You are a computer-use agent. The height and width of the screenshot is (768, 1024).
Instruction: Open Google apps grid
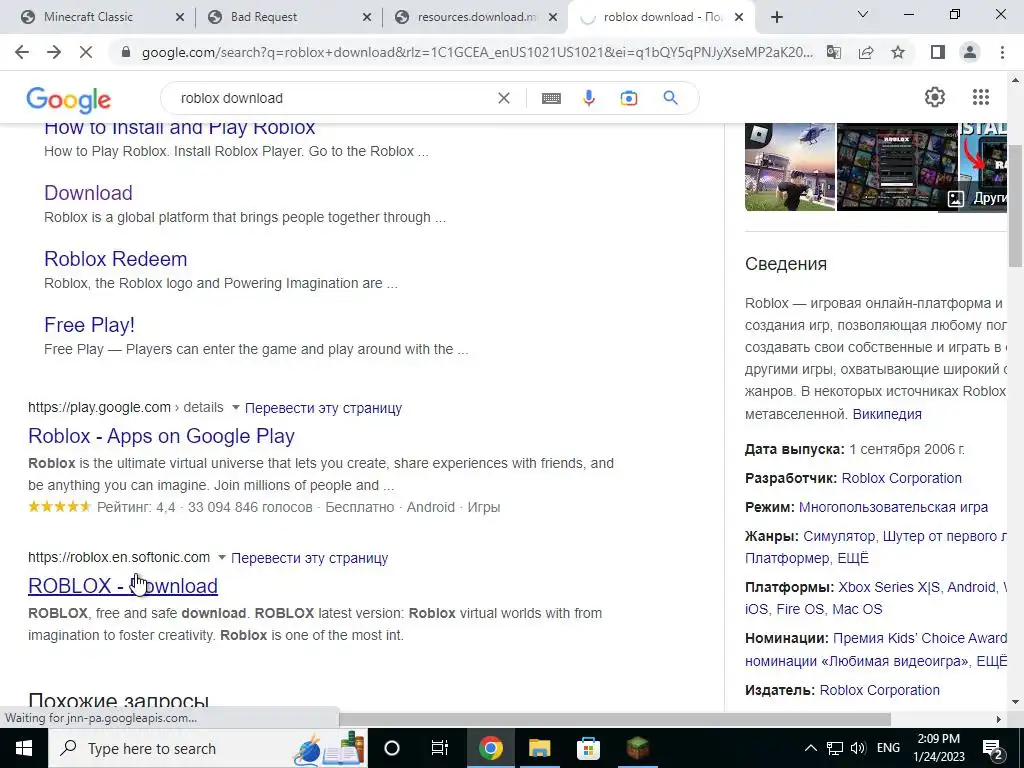(x=980, y=97)
